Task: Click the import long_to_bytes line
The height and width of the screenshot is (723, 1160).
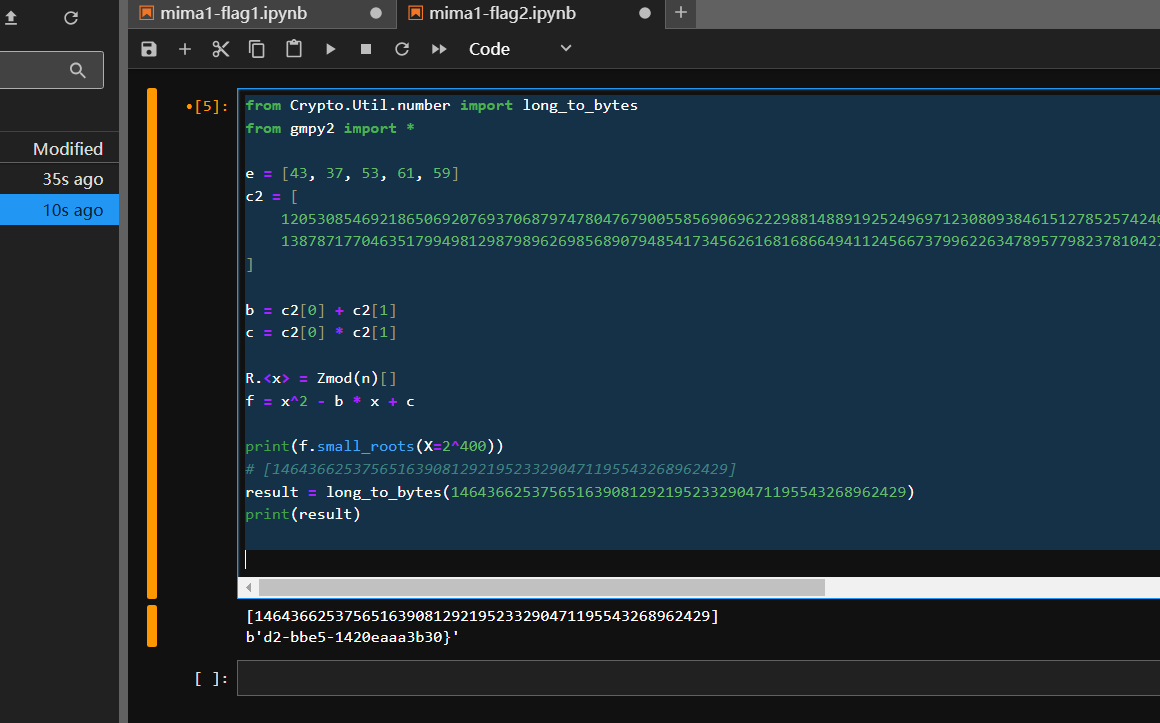Action: (442, 105)
